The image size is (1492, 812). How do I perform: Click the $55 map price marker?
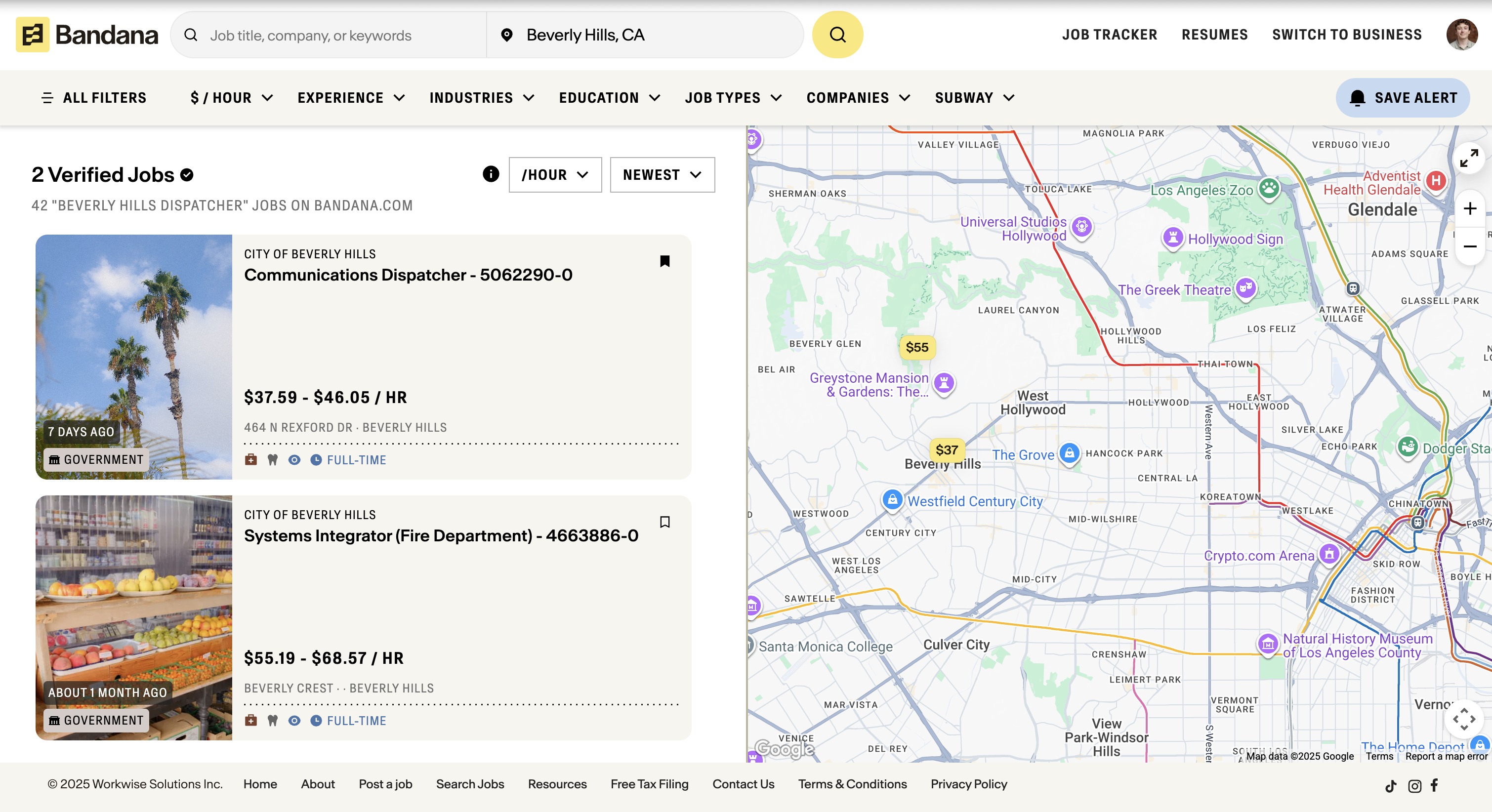click(916, 348)
